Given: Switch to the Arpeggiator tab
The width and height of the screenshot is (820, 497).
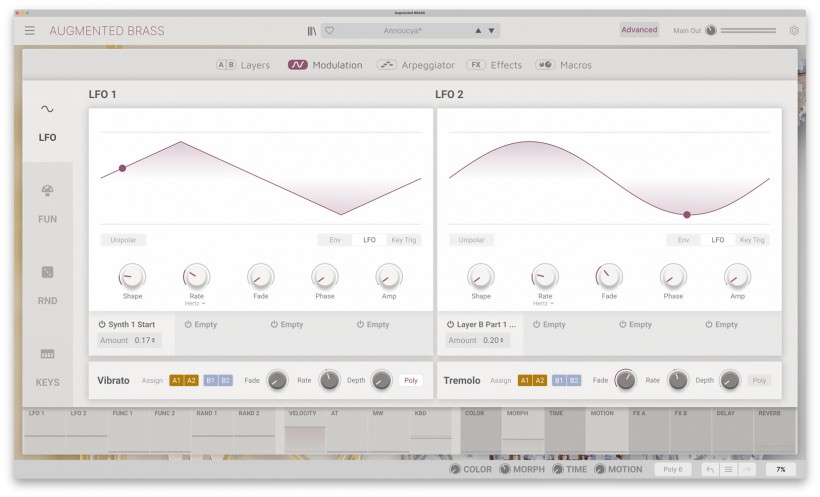Looking at the screenshot, I should [416, 65].
